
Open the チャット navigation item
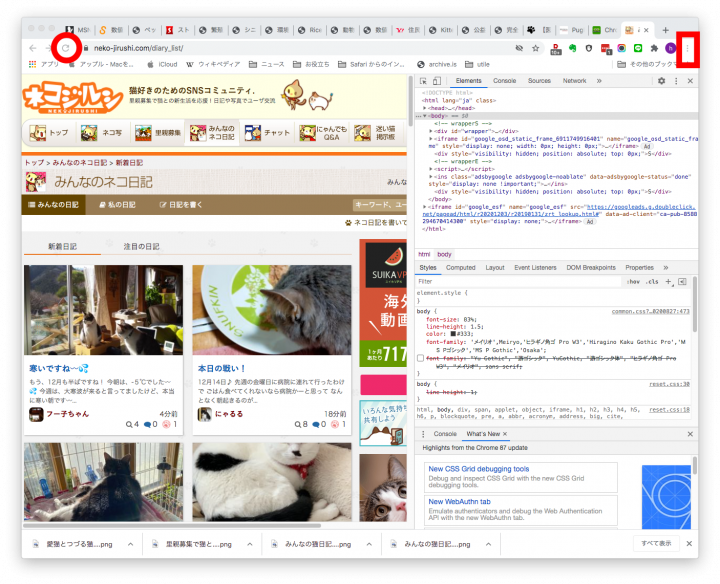pyautogui.click(x=267, y=133)
